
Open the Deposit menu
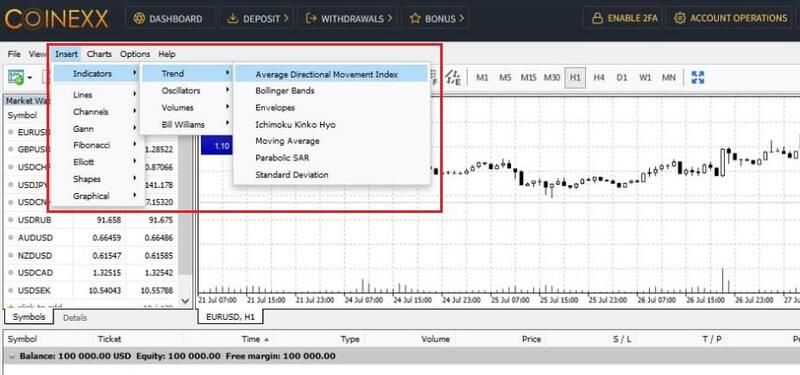click(x=258, y=19)
